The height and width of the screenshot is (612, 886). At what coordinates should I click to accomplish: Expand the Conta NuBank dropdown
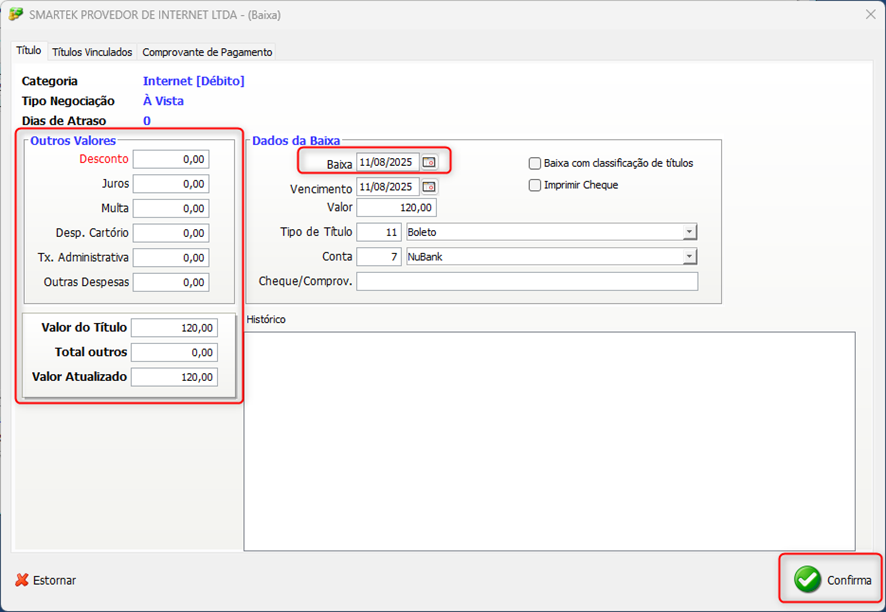point(689,257)
